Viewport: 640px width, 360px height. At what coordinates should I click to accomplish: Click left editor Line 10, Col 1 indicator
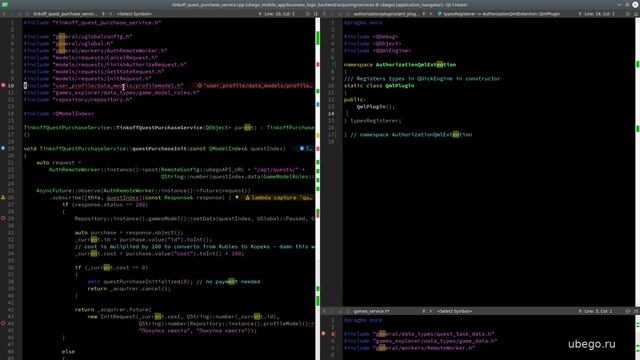tap(279, 14)
